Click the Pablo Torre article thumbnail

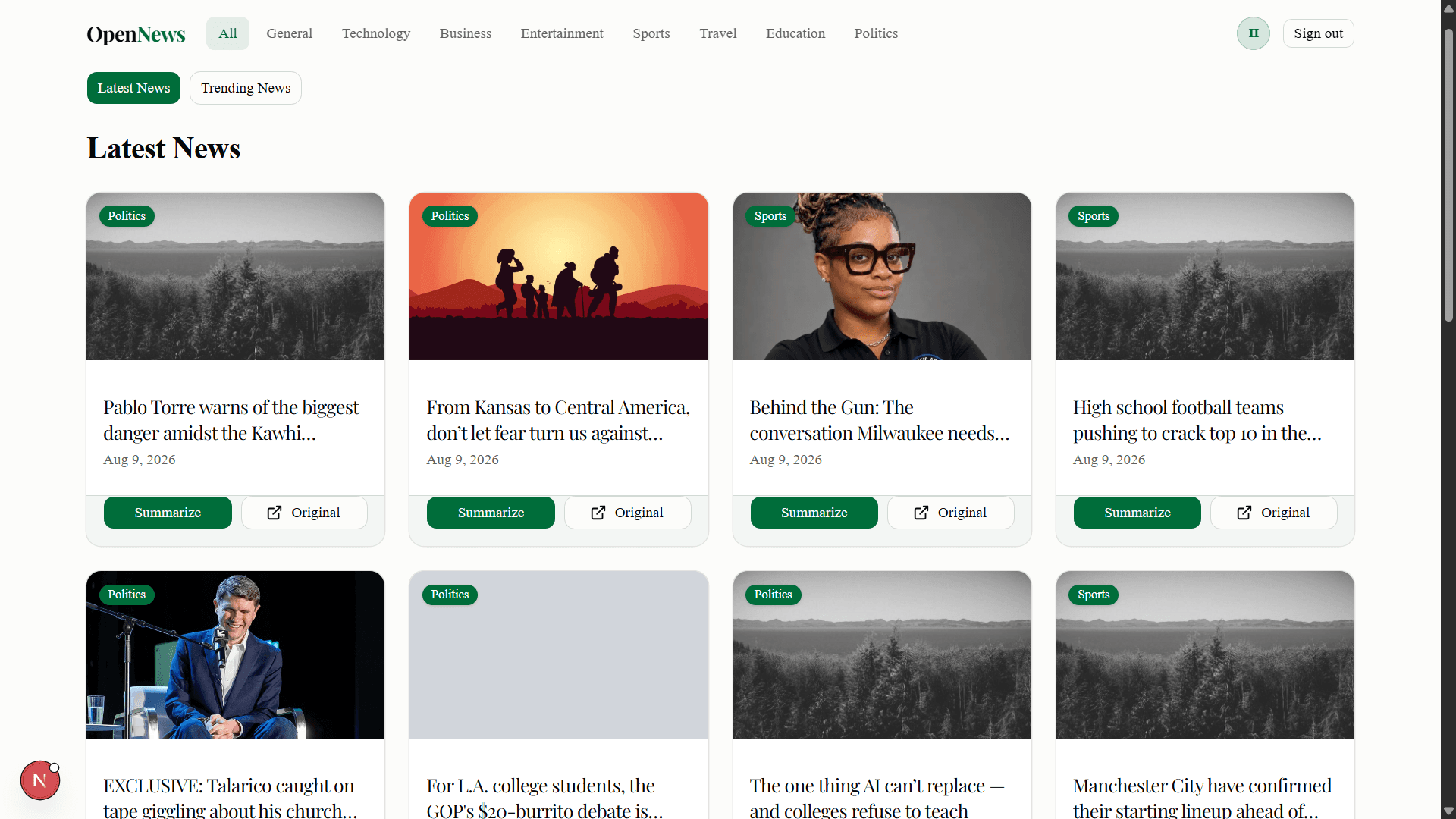(235, 276)
